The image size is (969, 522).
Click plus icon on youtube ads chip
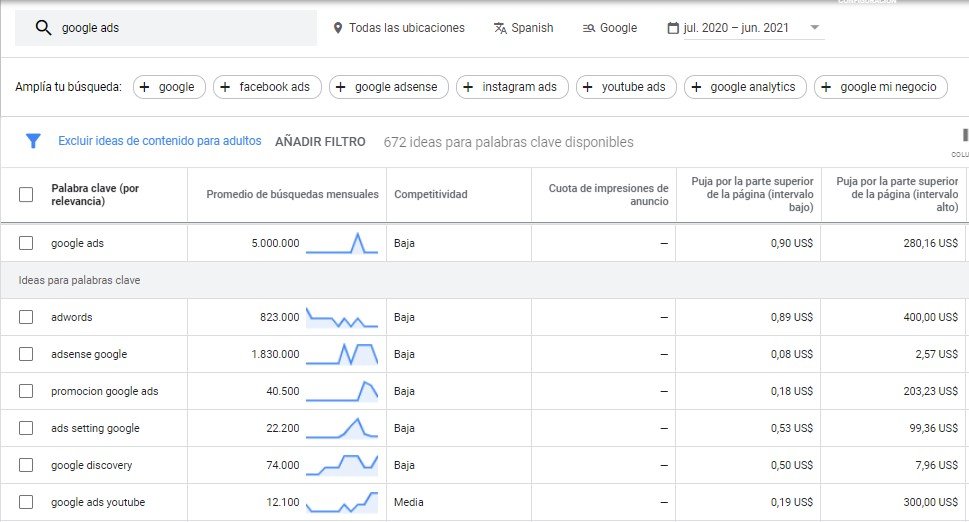pos(588,87)
